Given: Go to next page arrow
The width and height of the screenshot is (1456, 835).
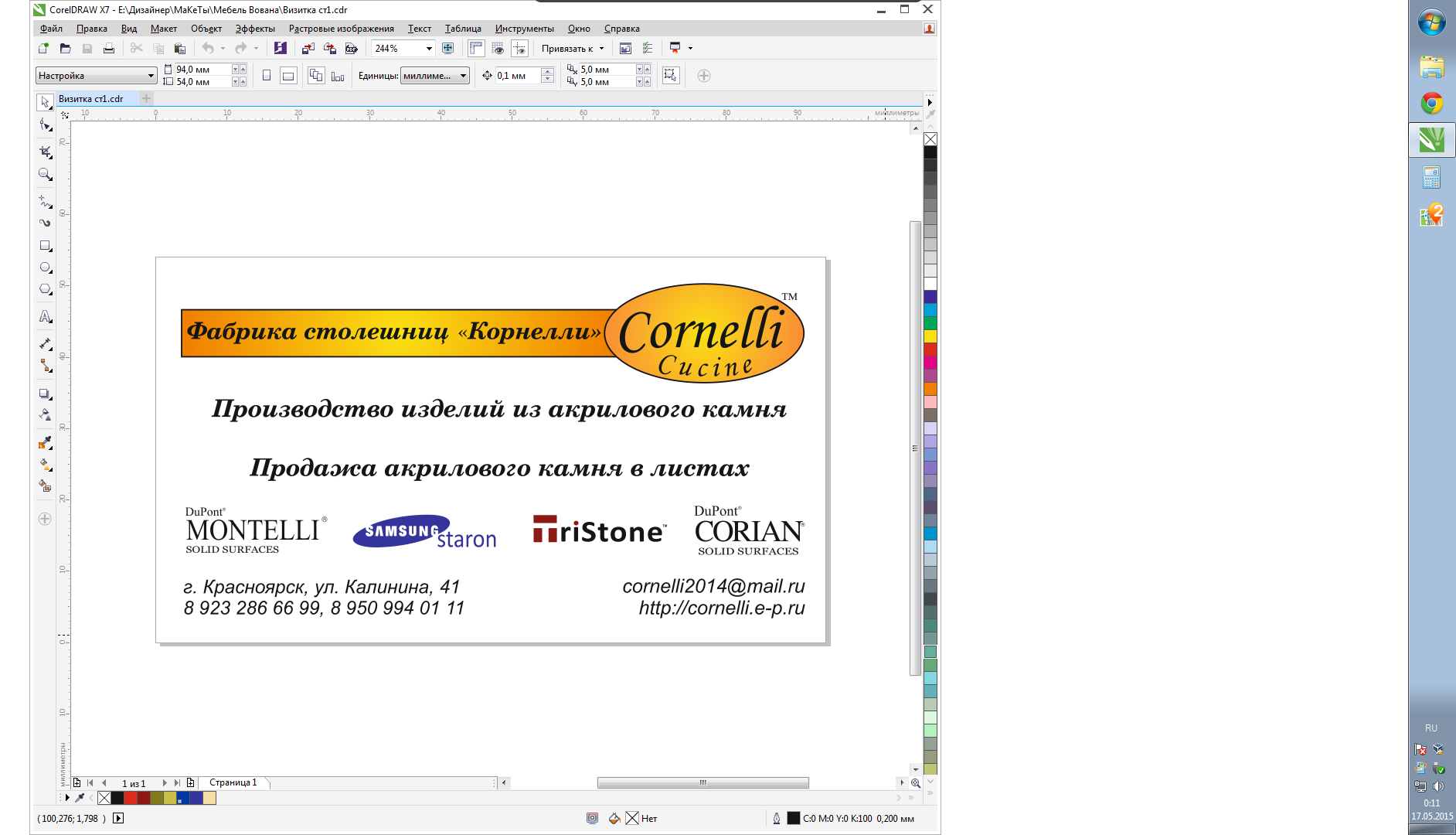Looking at the screenshot, I should coord(164,782).
